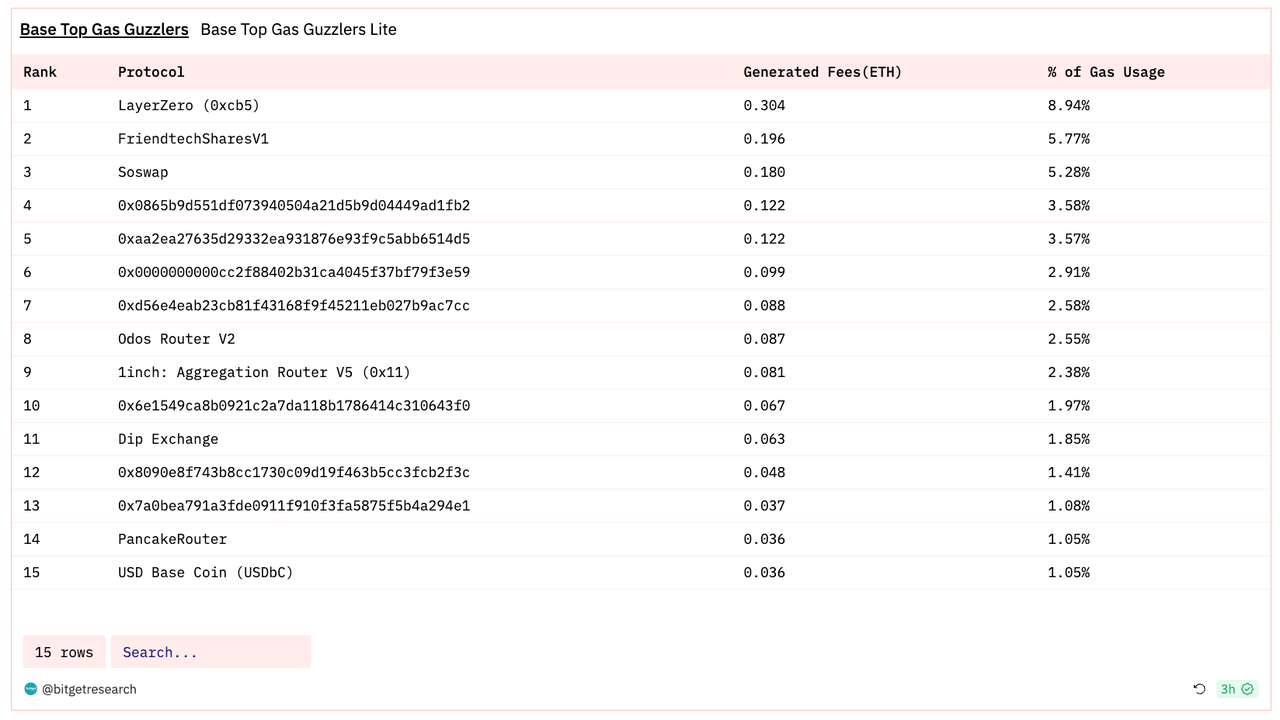Click the 2.55% gas usage value
Screen dimensions: 1280x720
point(1069,339)
